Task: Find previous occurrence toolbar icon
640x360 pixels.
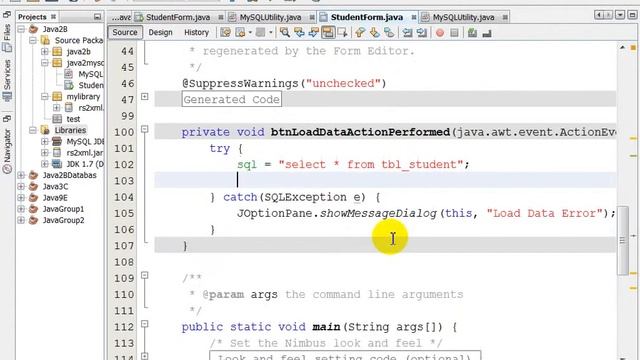Action: tap(299, 33)
